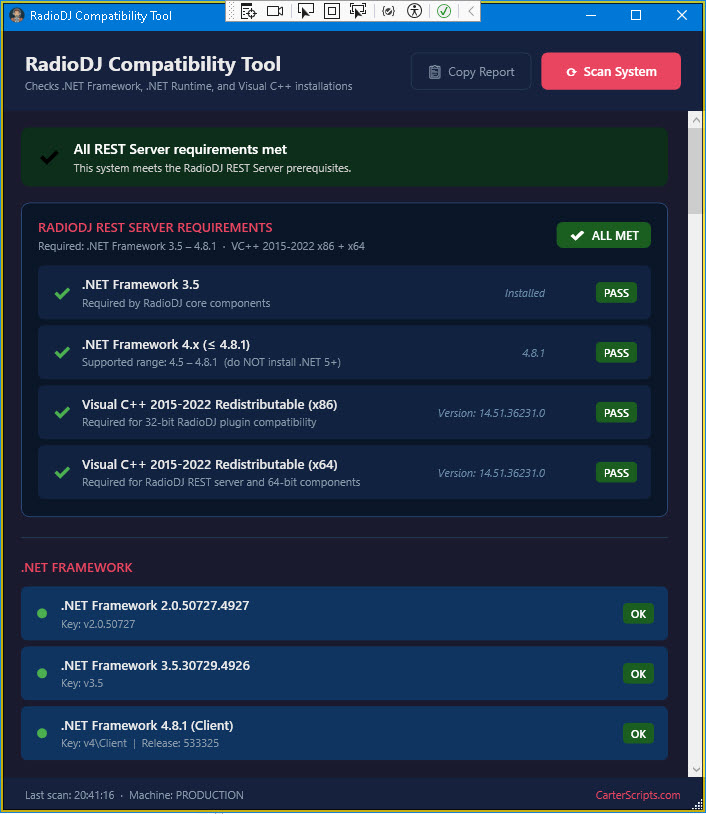Run Scan for Accessibility Issues icon
Screen dimensions: 706x814
[414, 11]
